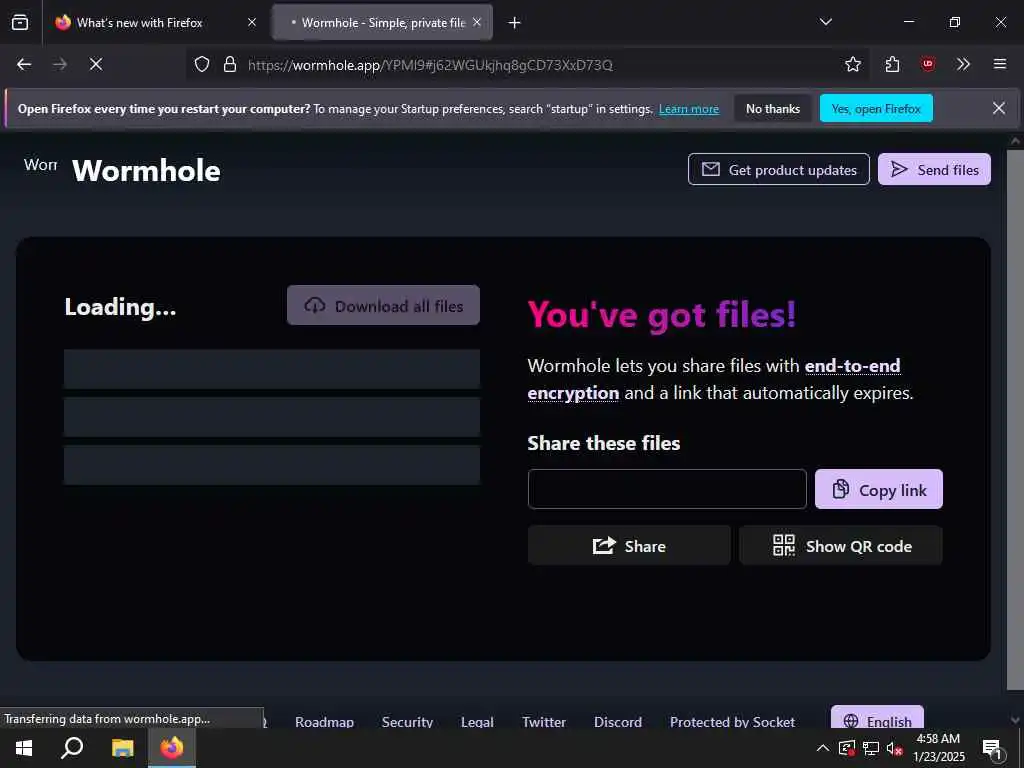This screenshot has height=768, width=1024.
Task: Open the Extensions puzzle icon
Action: click(892, 64)
